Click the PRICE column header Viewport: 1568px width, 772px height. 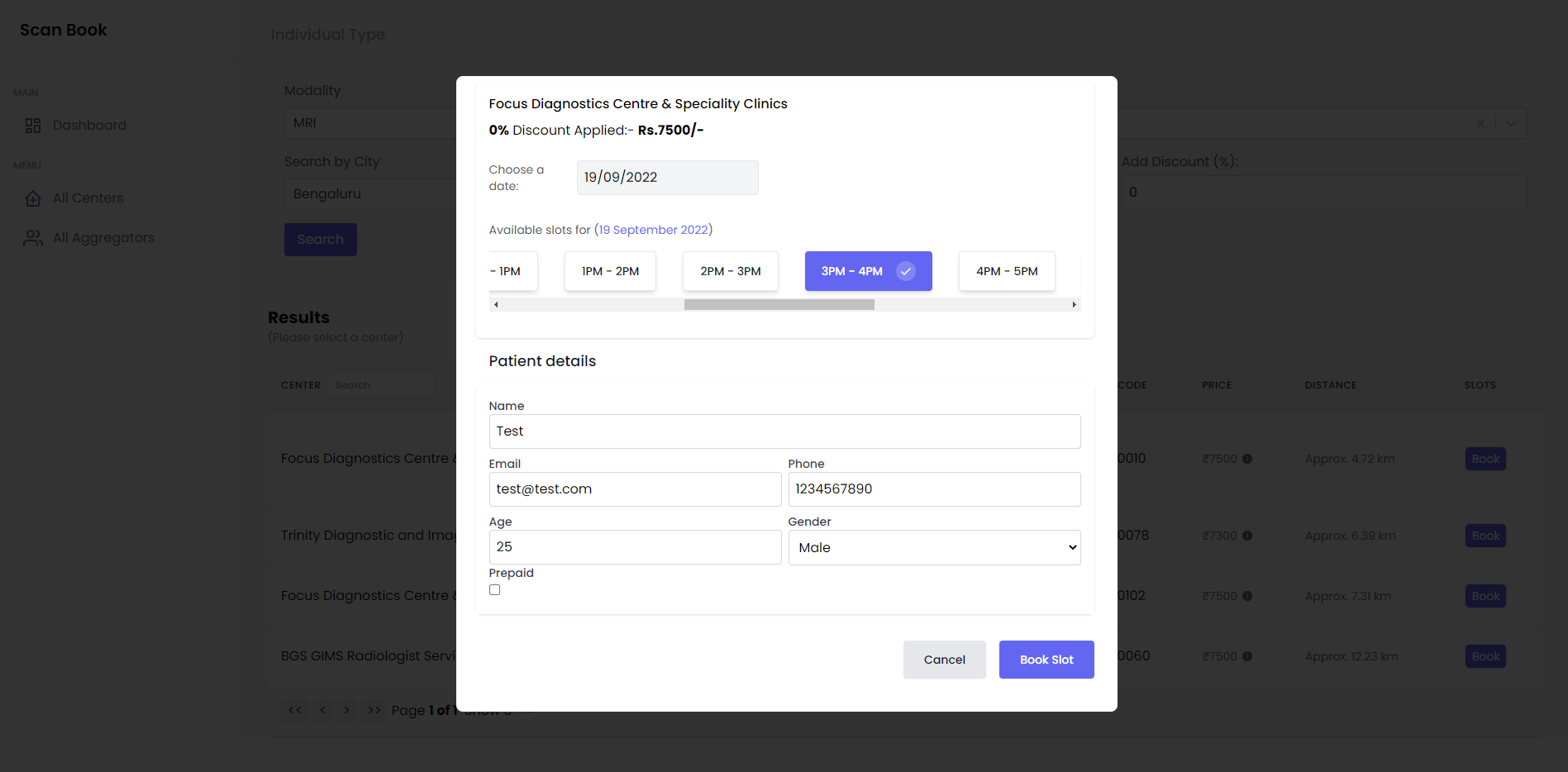(x=1217, y=385)
